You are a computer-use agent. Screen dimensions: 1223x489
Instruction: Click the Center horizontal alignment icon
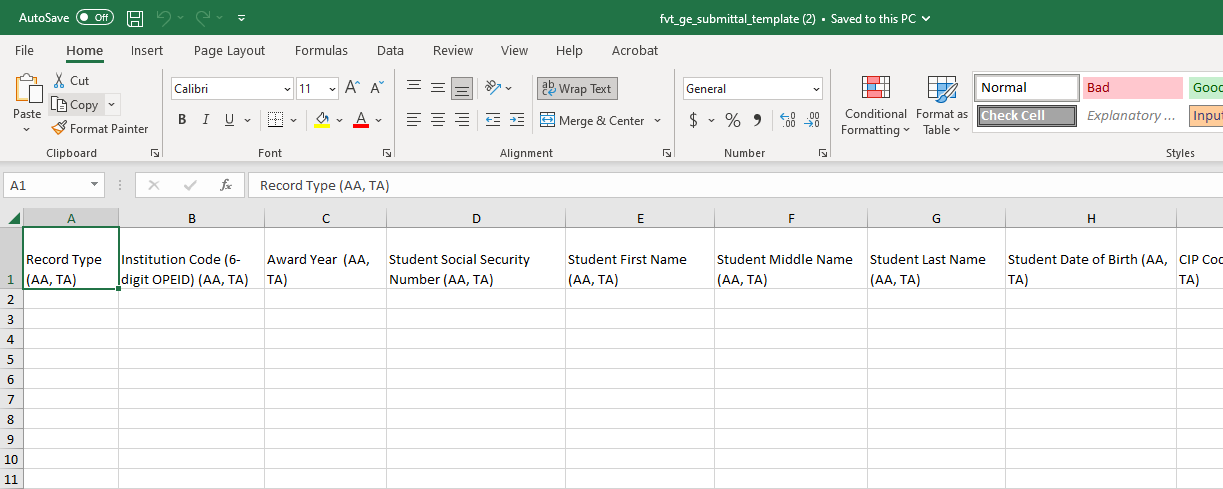[438, 120]
